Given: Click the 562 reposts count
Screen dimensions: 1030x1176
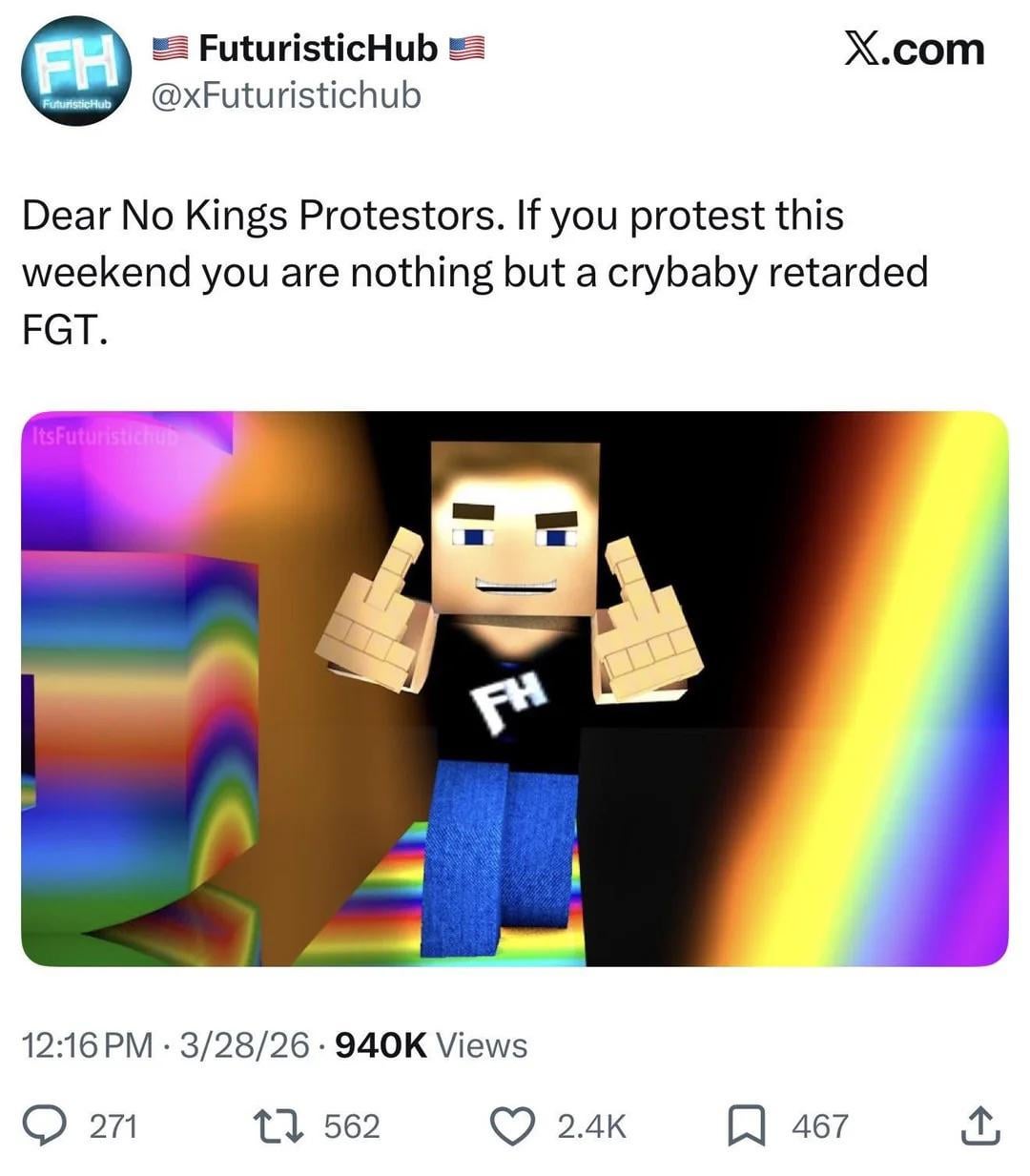Looking at the screenshot, I should (x=352, y=1126).
